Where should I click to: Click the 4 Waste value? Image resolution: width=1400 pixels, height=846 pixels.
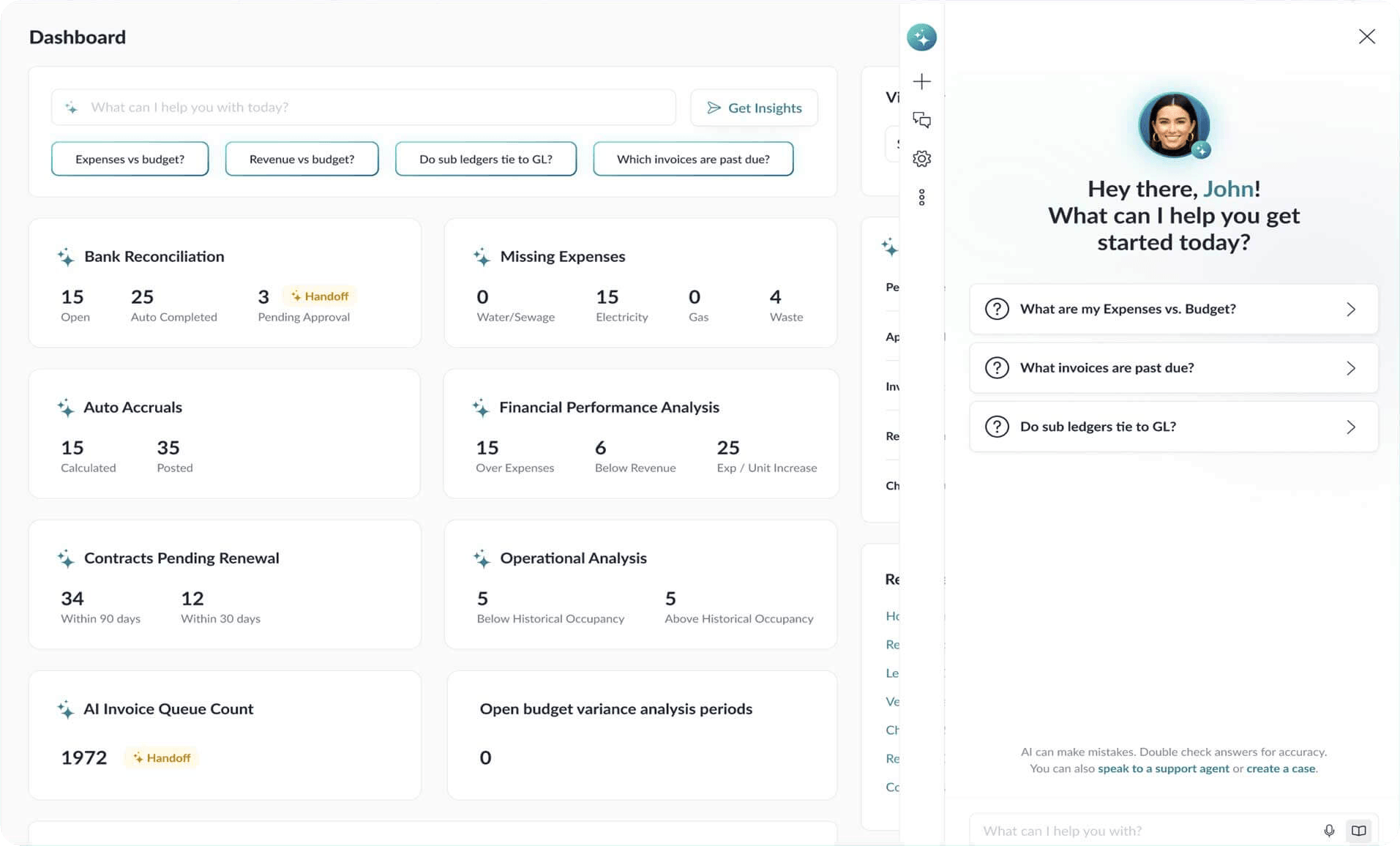pos(775,296)
